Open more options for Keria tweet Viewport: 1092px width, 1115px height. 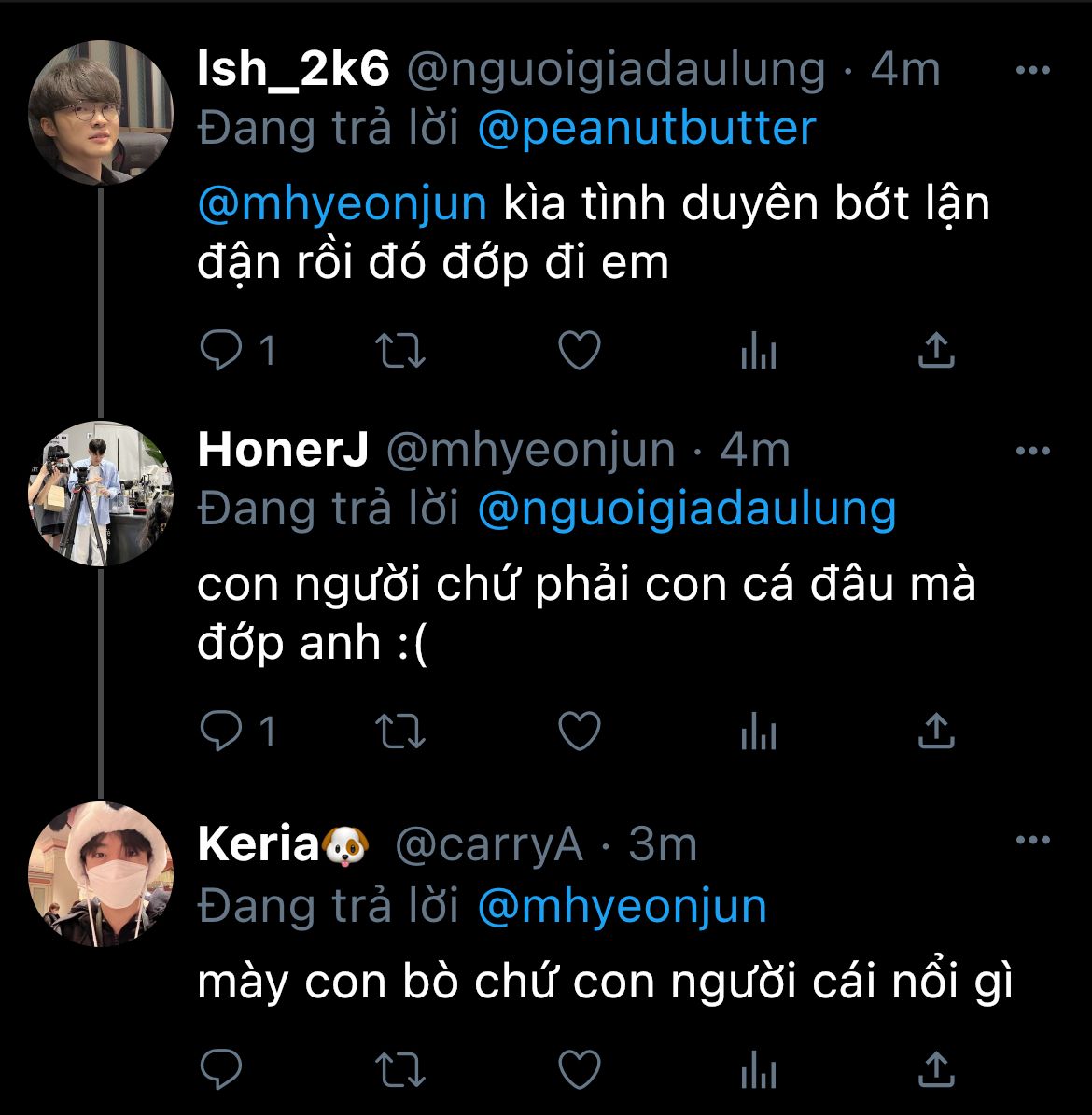1032,841
